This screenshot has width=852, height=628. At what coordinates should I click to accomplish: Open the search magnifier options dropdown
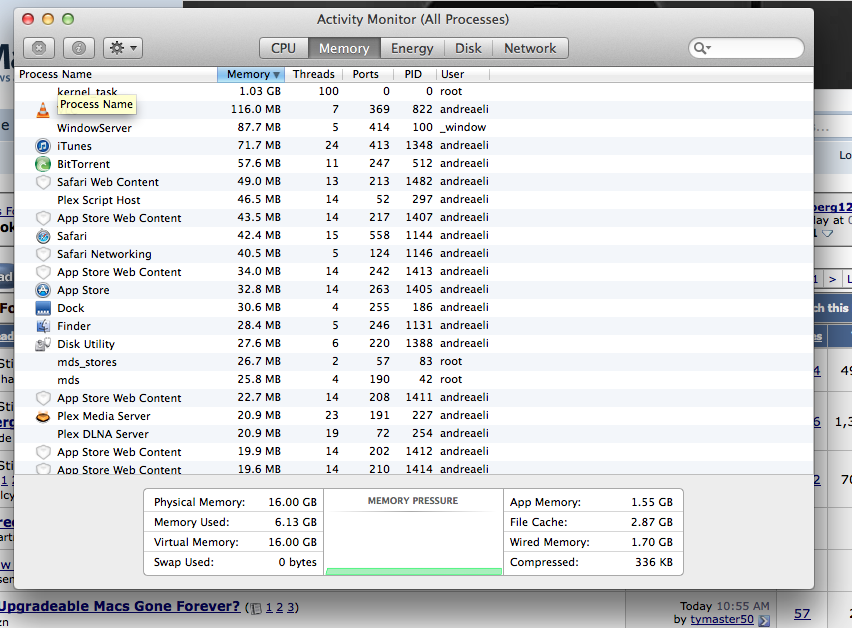[702, 48]
